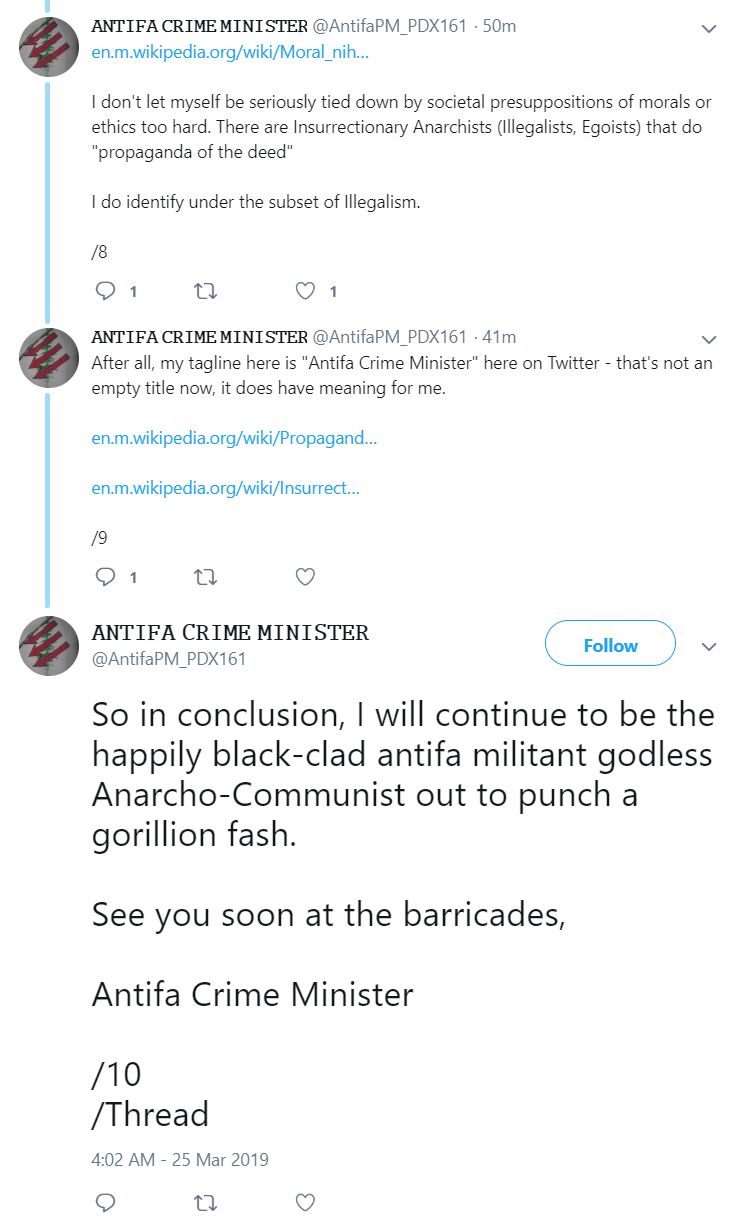Open the /9 tweet's dropdown chevron menu
Image resolution: width=733 pixels, height=1231 pixels.
709,339
